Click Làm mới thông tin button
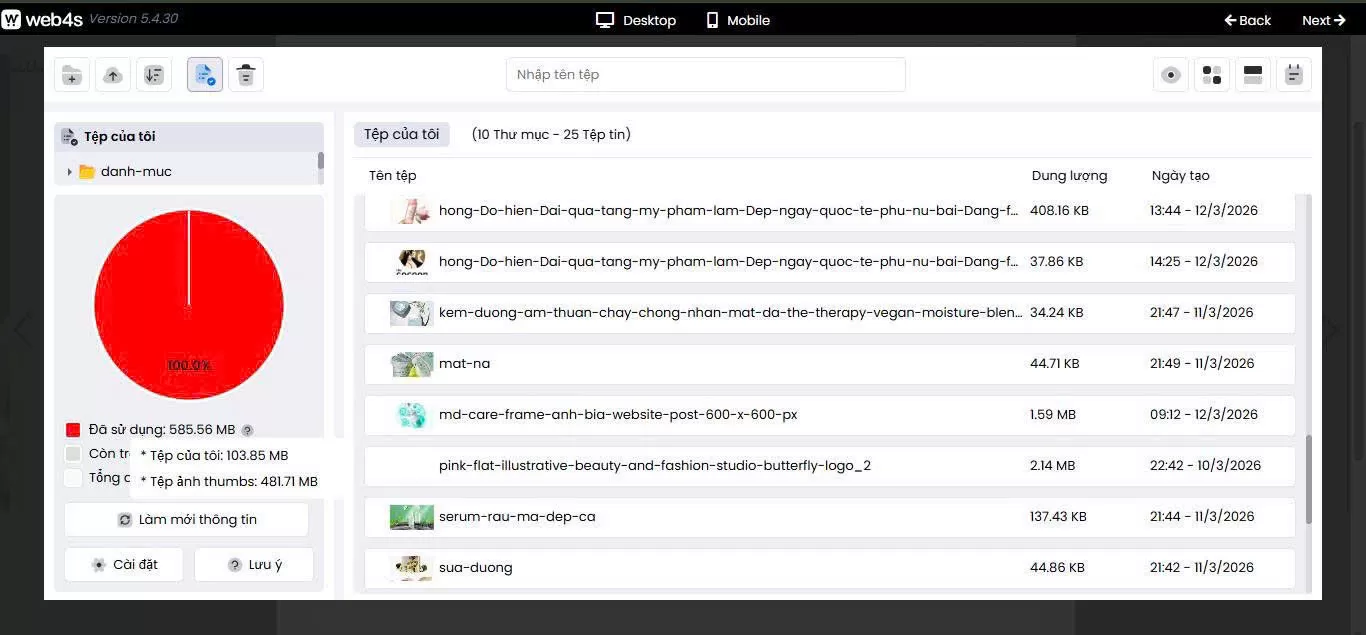Screen dimensions: 1366x635 (x=187, y=520)
